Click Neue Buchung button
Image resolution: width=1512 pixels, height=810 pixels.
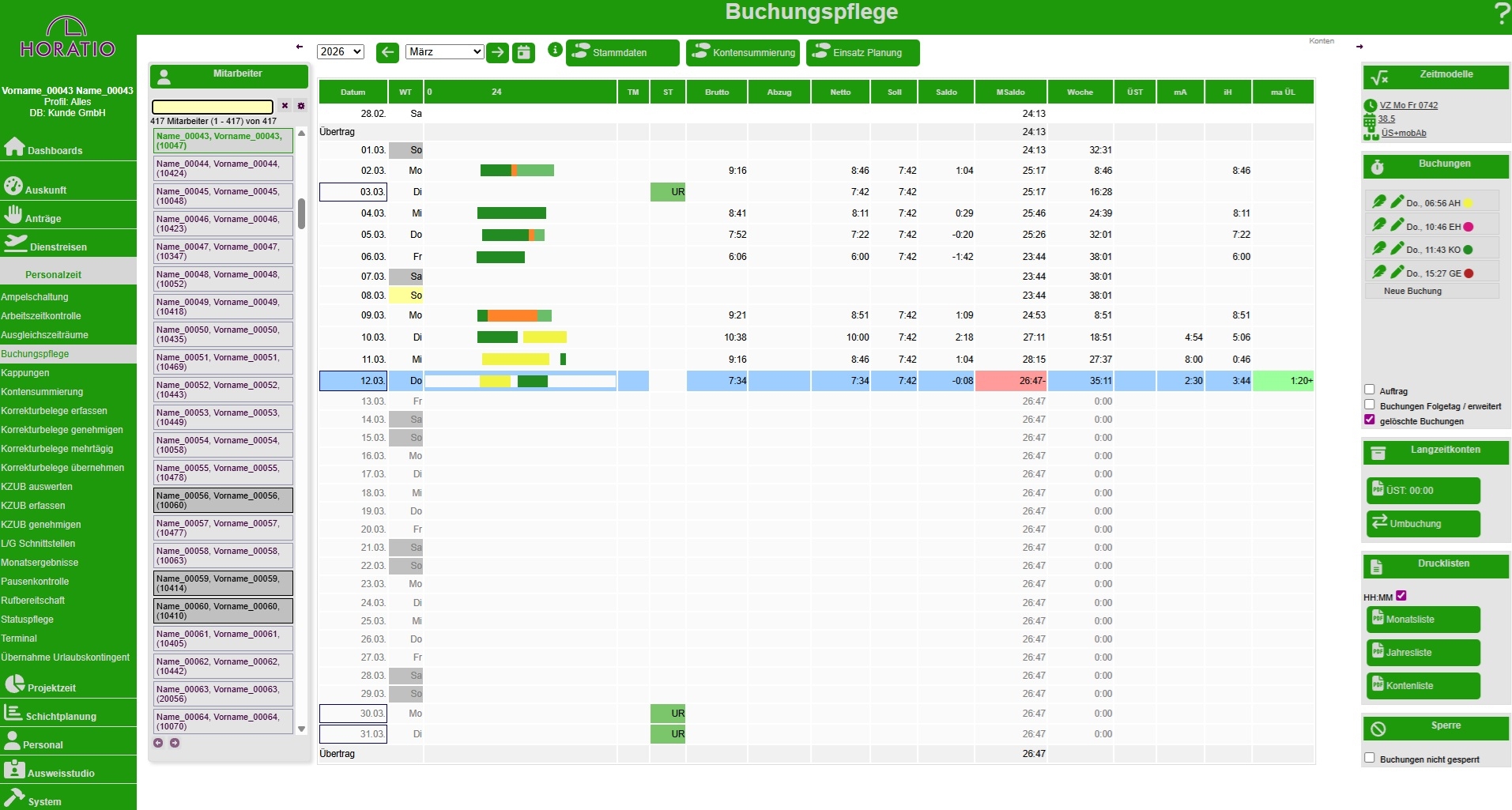tap(1432, 291)
